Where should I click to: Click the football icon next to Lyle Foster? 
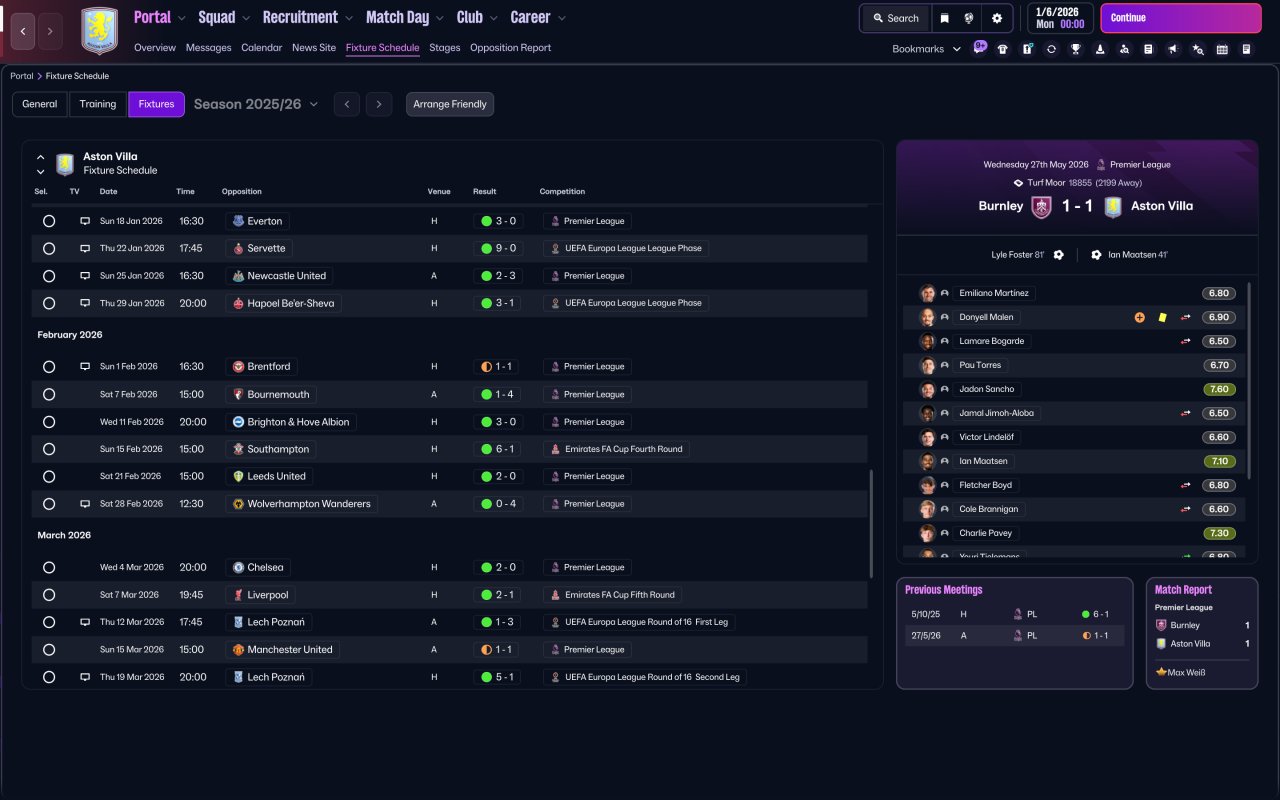[x=1059, y=255]
